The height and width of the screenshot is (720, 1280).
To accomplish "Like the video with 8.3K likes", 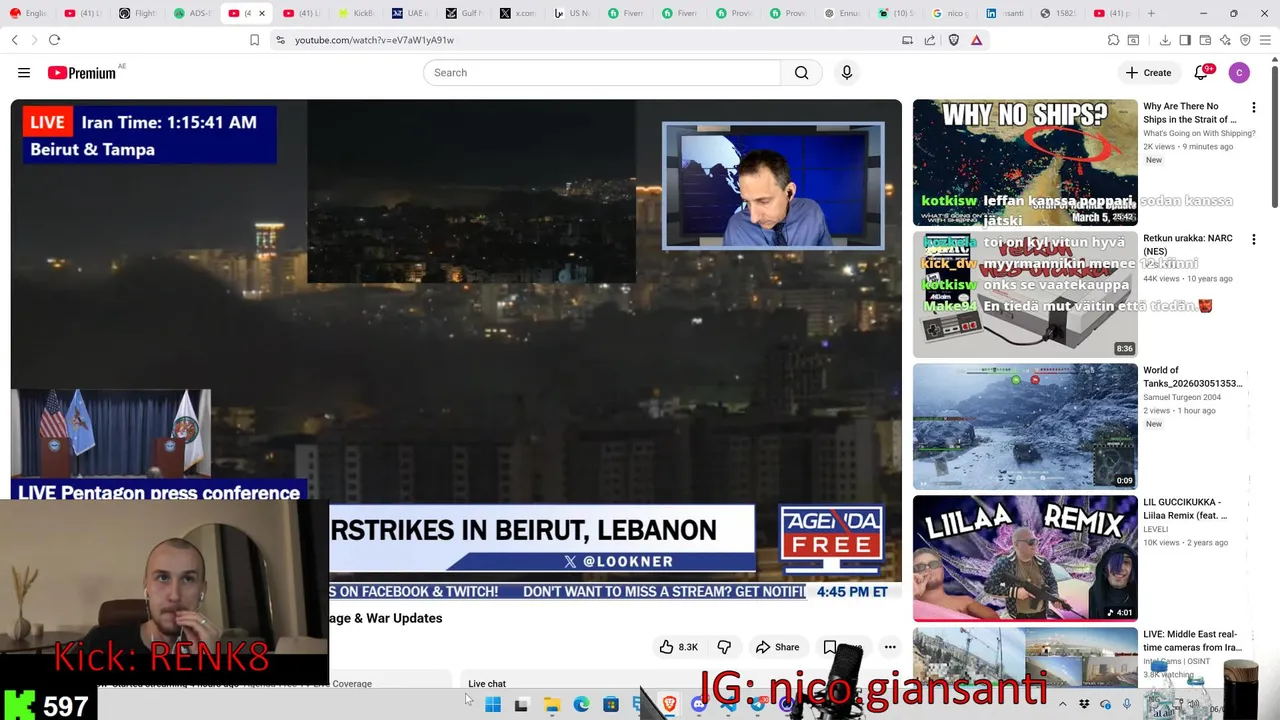I will 678,647.
